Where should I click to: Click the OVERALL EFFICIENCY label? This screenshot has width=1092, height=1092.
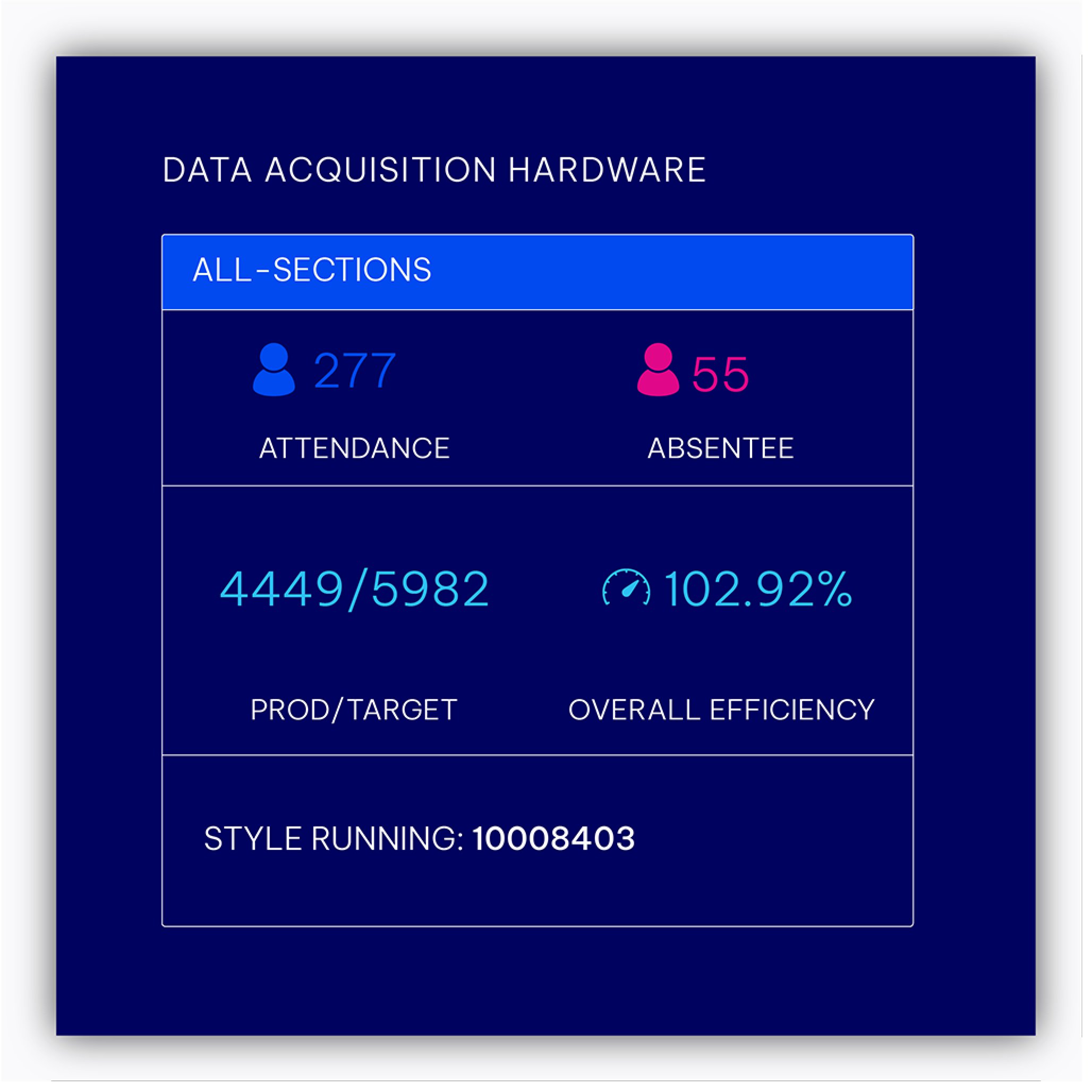tap(721, 710)
